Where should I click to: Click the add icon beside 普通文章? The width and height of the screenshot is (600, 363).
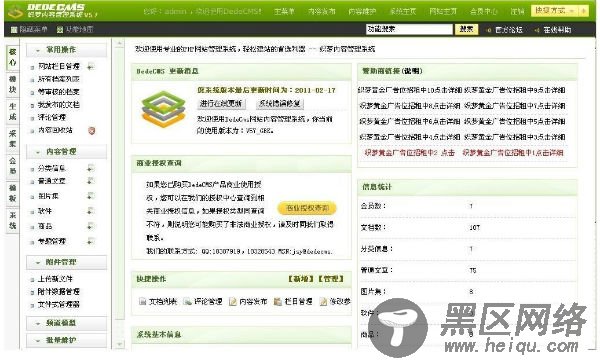tap(91, 181)
